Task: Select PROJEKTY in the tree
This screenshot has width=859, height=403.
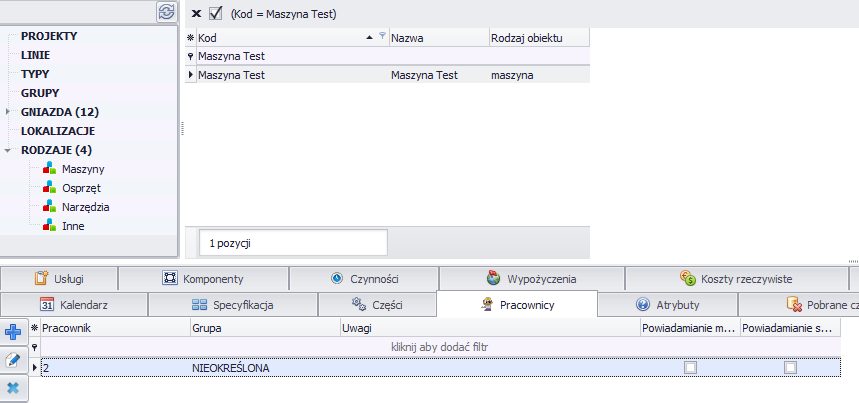Action: tap(49, 36)
